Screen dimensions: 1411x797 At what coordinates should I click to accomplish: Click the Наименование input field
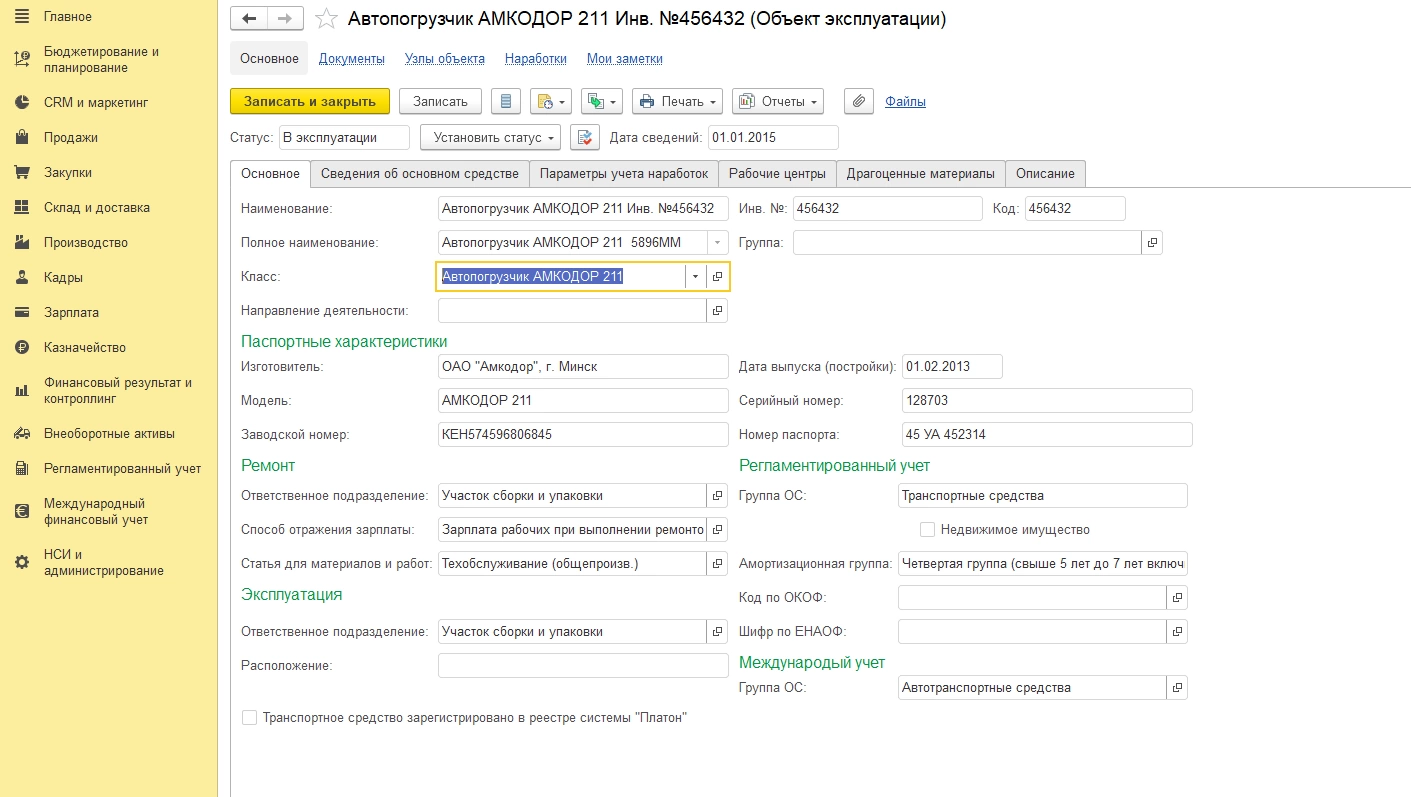click(x=584, y=209)
